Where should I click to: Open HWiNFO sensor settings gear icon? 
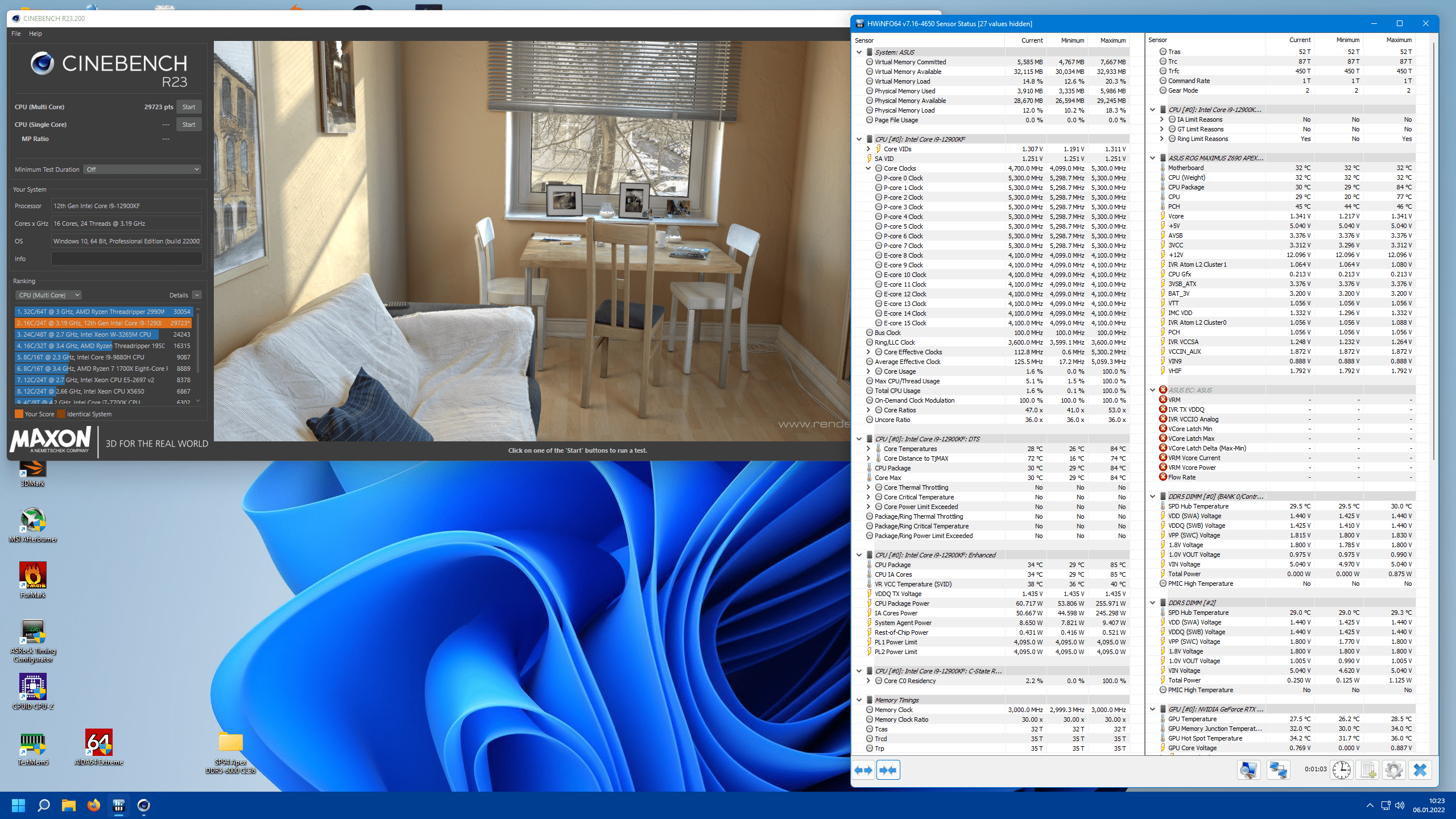(1393, 770)
